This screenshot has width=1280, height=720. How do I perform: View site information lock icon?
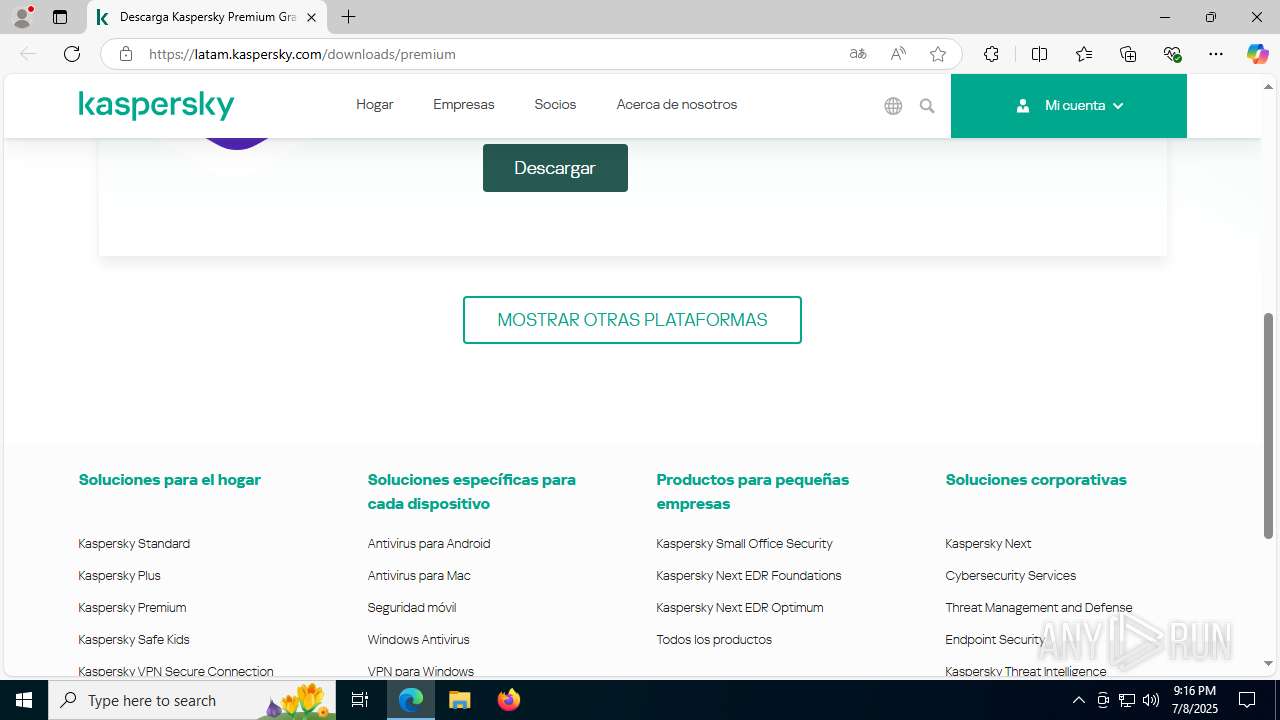point(126,54)
